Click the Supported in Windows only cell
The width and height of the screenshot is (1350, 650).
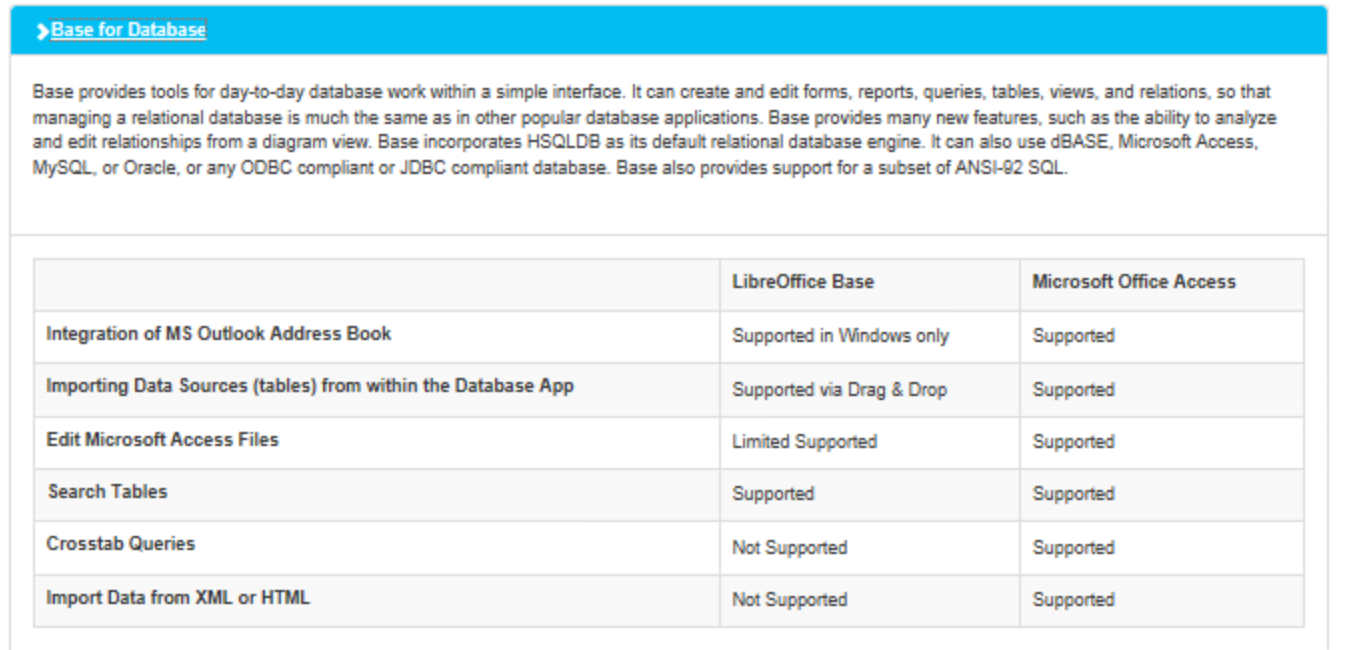(840, 336)
